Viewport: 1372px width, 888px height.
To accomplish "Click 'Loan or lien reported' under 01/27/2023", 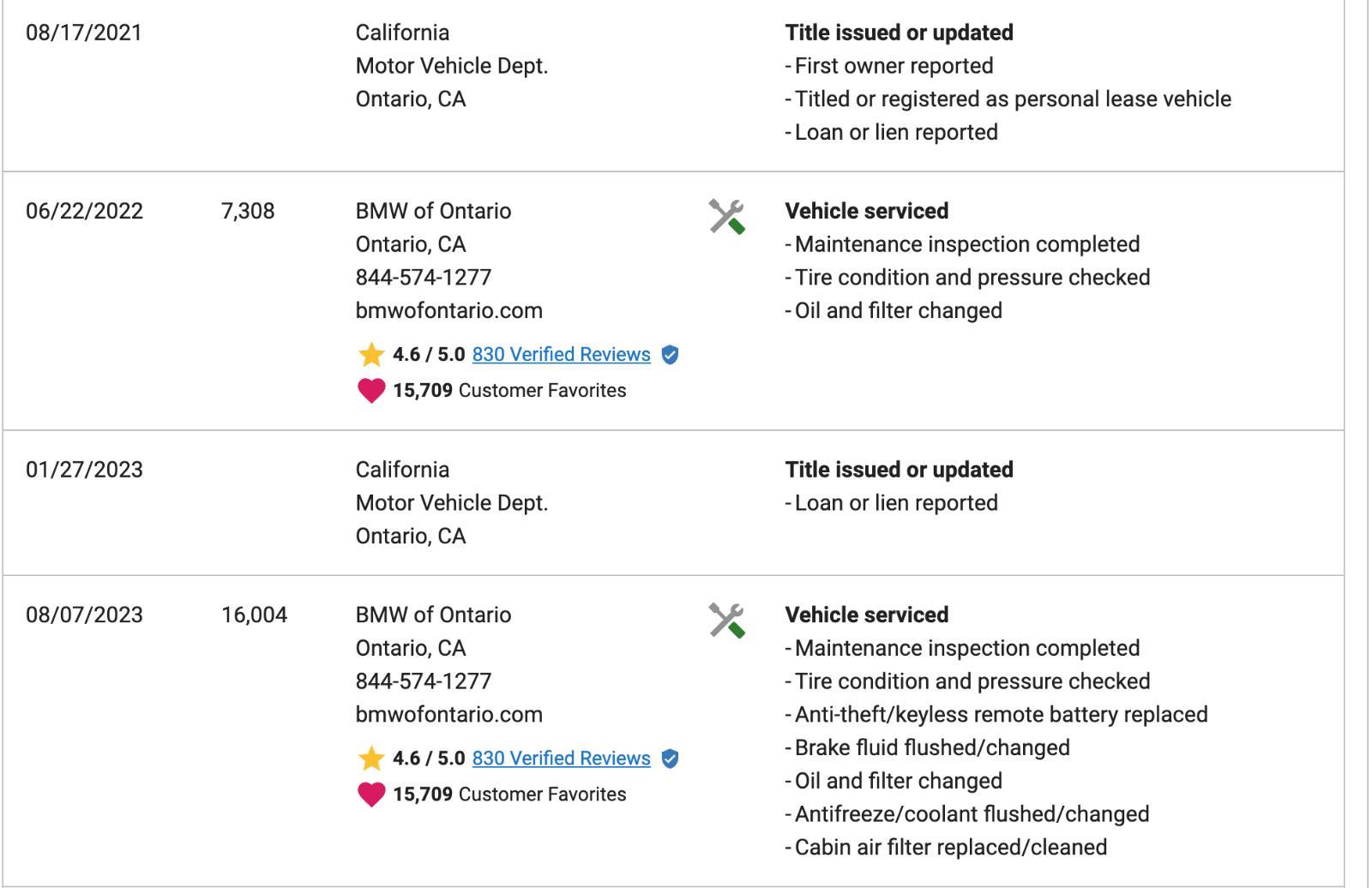I will (x=892, y=502).
